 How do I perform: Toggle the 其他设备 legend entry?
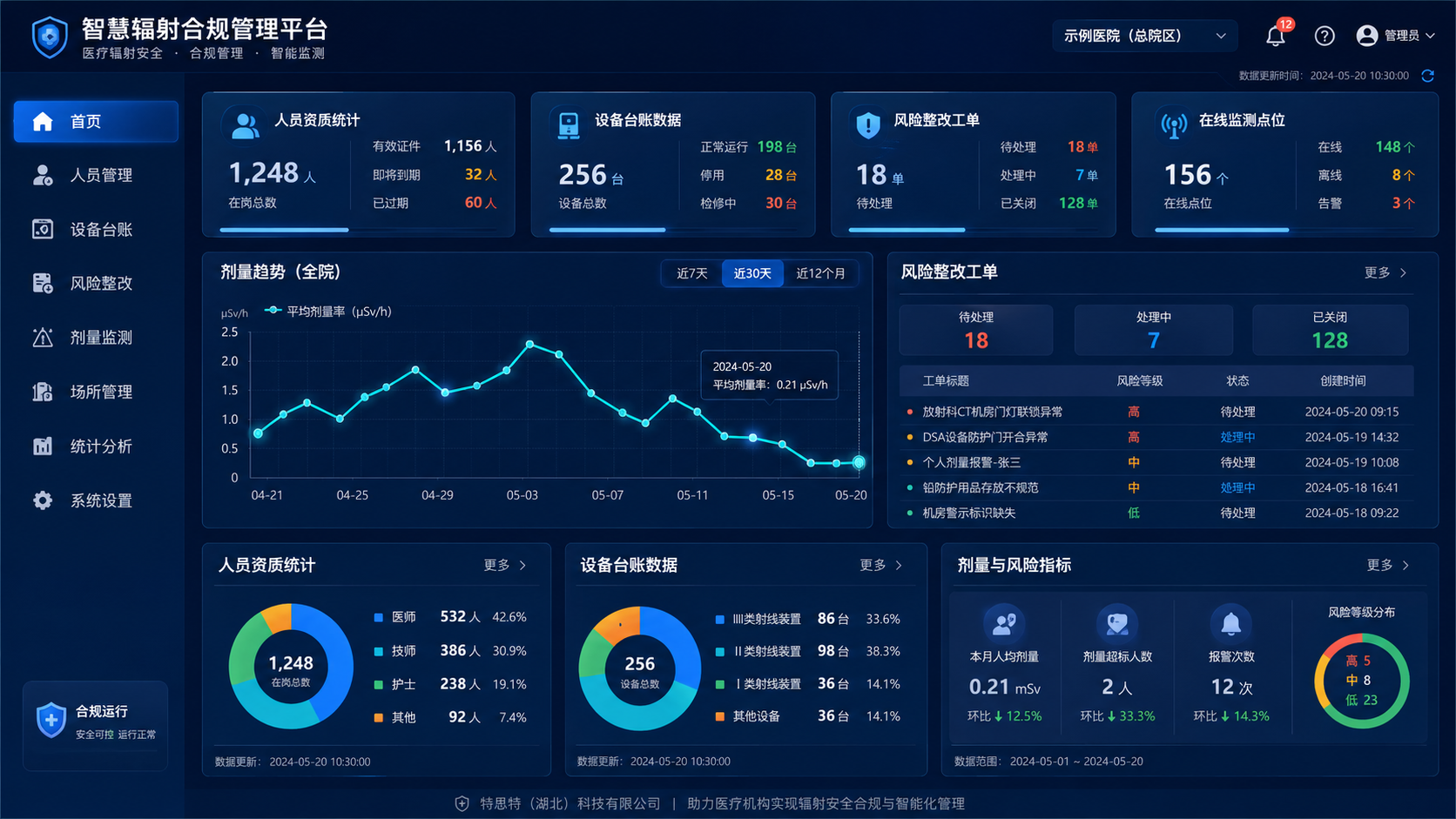(747, 716)
